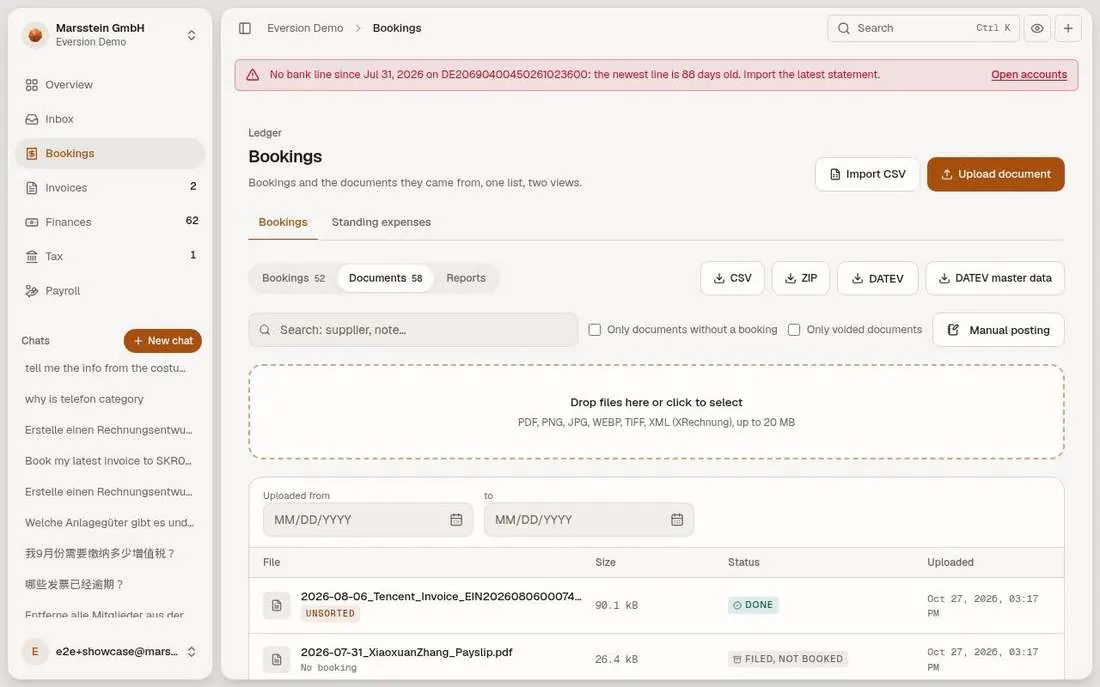Click the 'Uploaded from' date field
This screenshot has height=687, width=1100.
click(x=368, y=520)
